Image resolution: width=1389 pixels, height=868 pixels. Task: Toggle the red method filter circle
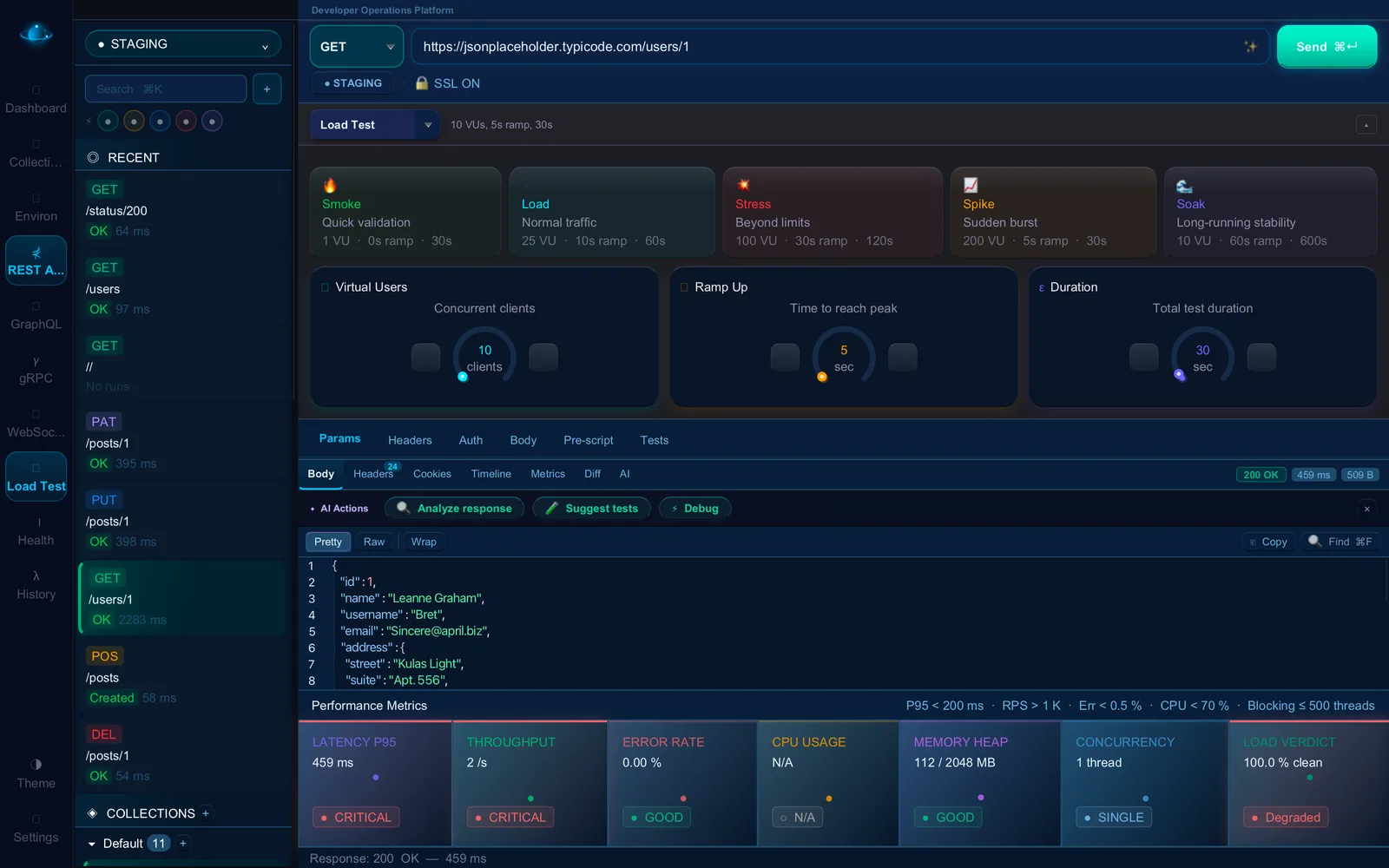pyautogui.click(x=186, y=122)
